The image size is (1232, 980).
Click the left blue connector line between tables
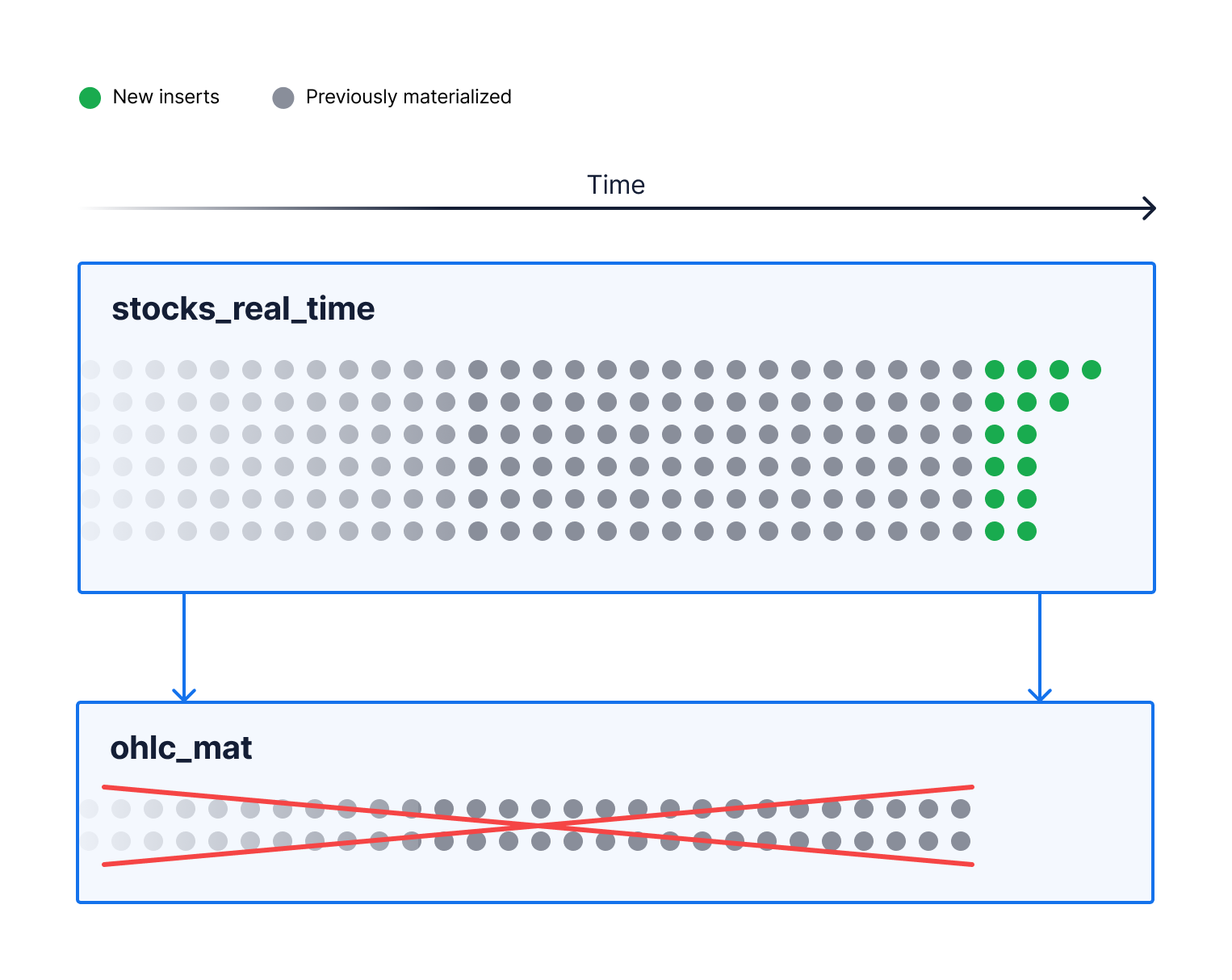[184, 642]
